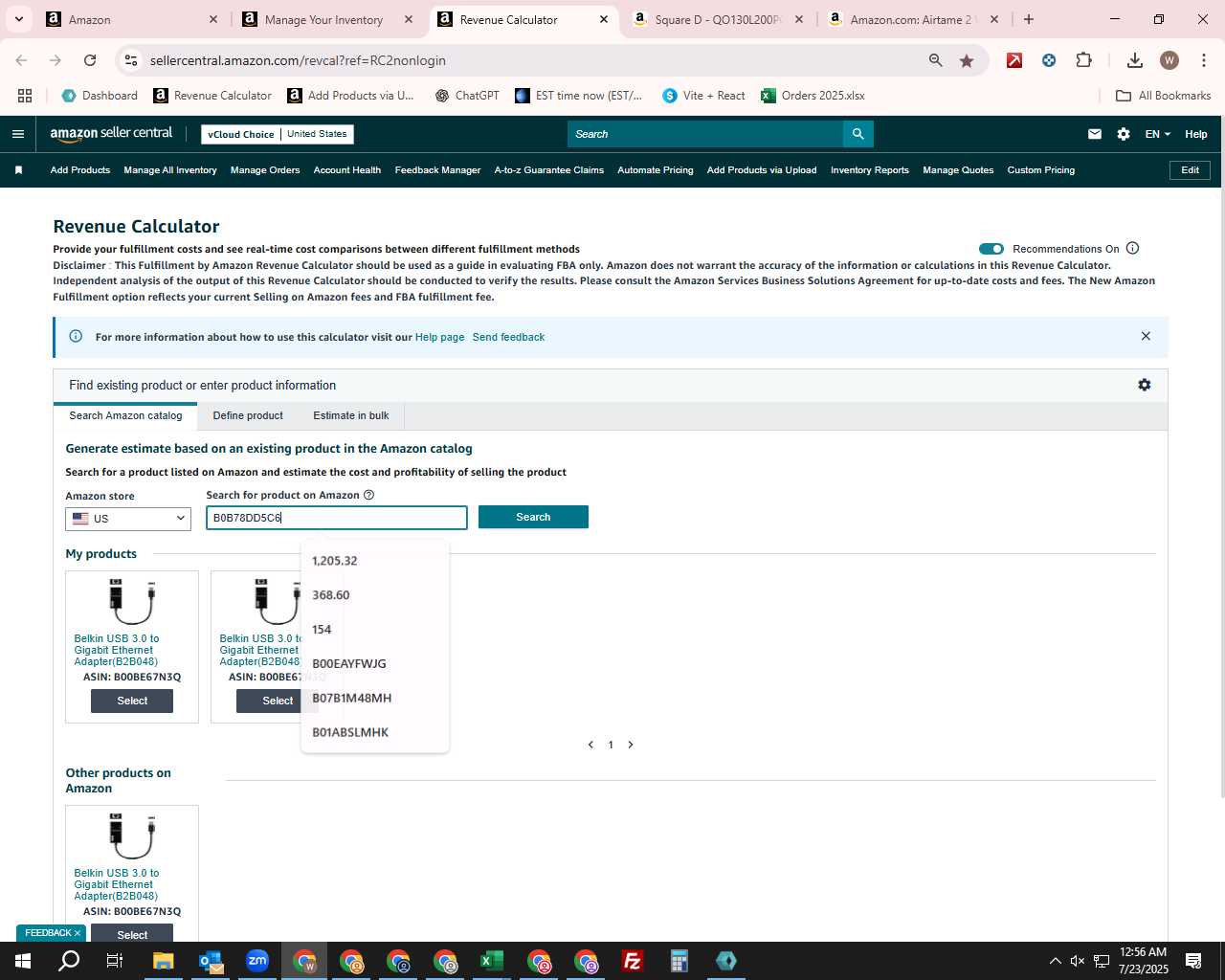Open Seller Central settings gear
This screenshot has height=980, width=1225.
(x=1124, y=134)
